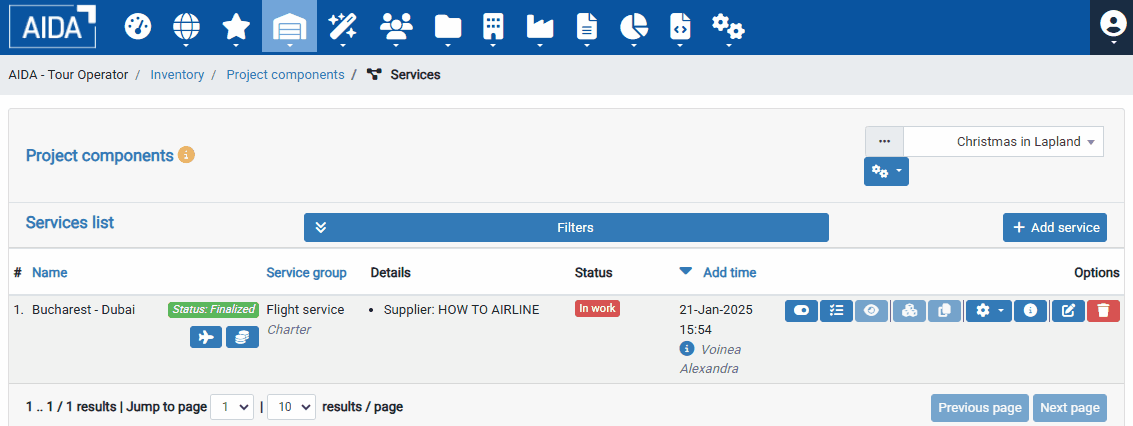Viewport: 1133px width, 426px height.
Task: Click the cubes components button in options
Action: pos(909,310)
